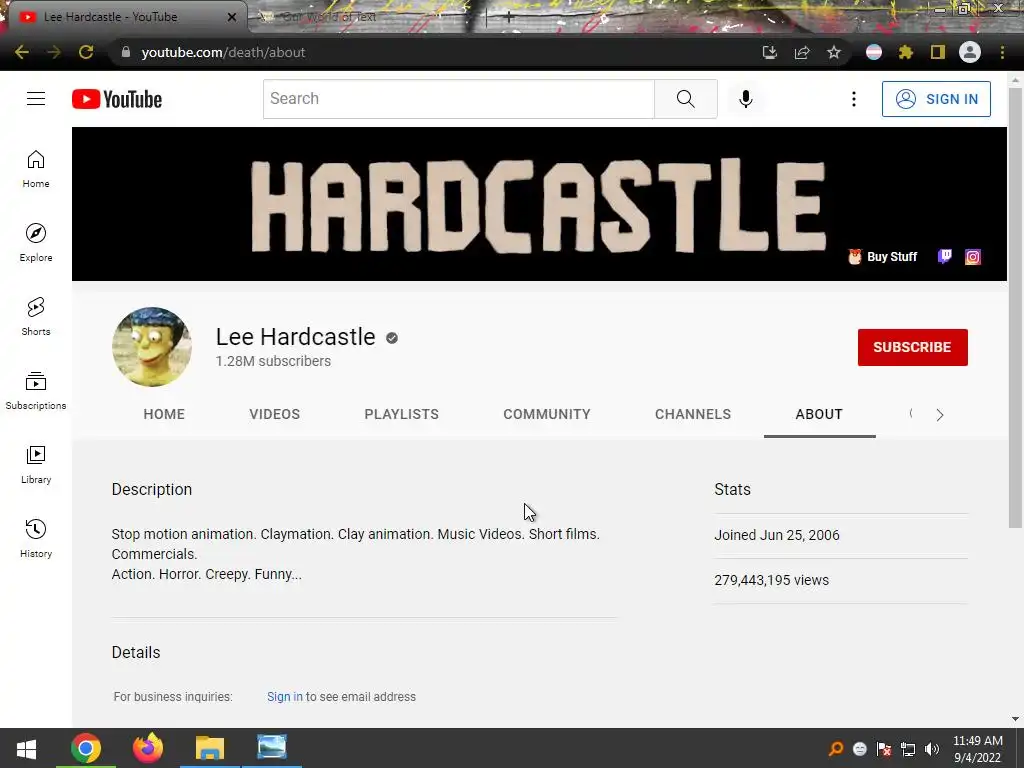Viewport: 1024px width, 768px height.
Task: Open the taskbar clock and date
Action: pyautogui.click(x=978, y=749)
